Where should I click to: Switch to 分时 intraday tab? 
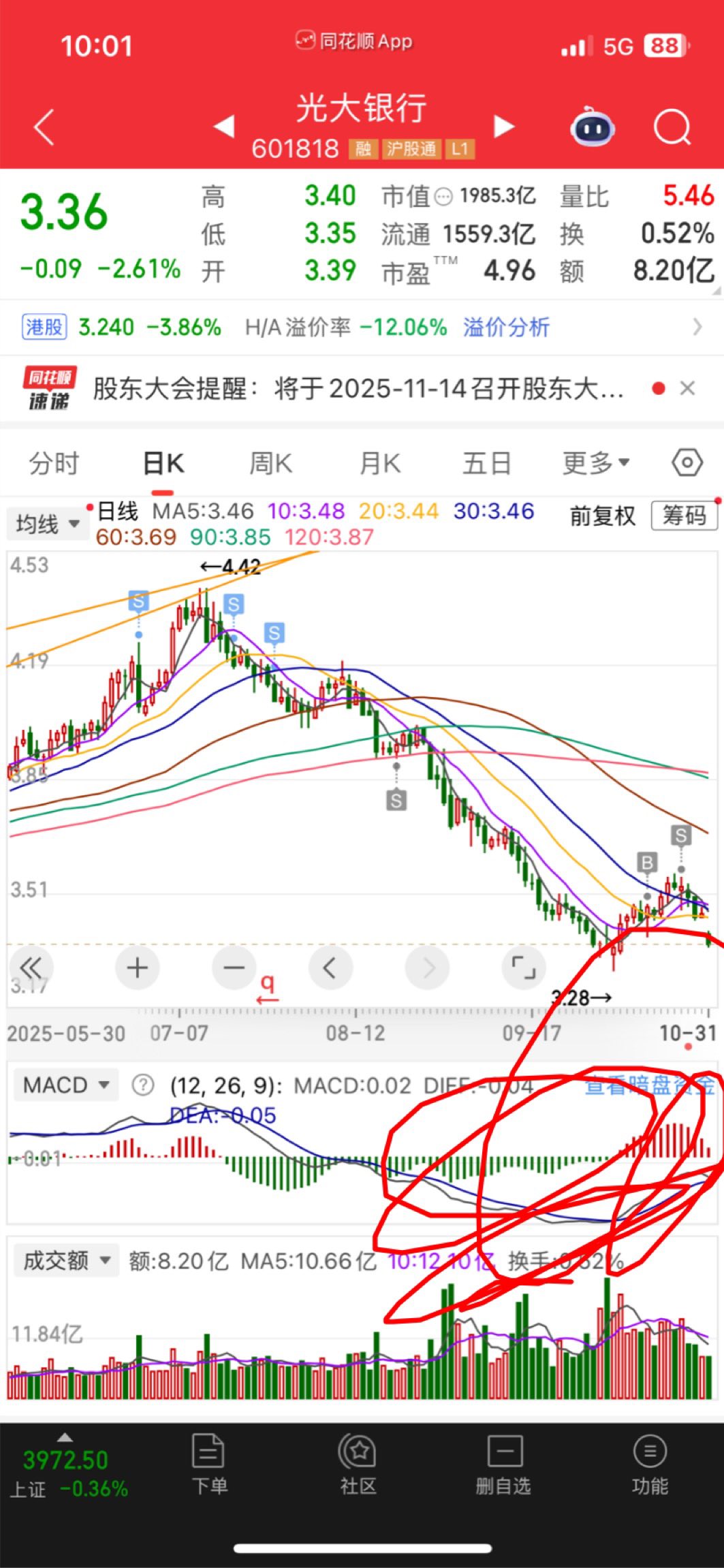pyautogui.click(x=54, y=464)
